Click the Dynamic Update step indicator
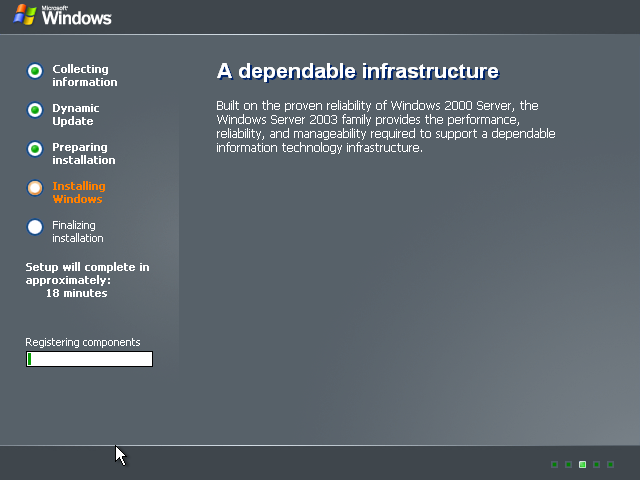The image size is (640, 480). [35, 110]
